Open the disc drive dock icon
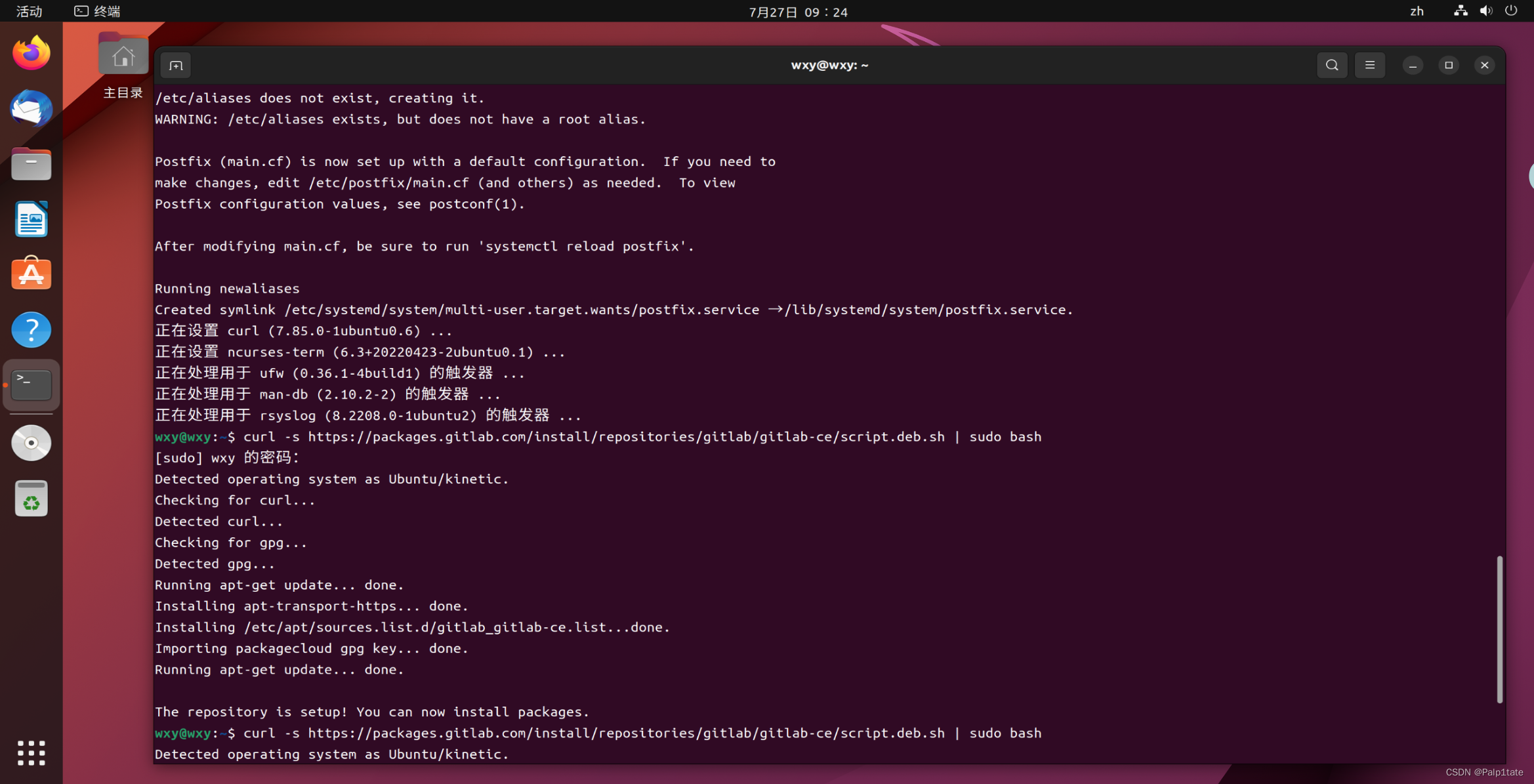This screenshot has height=784, width=1534. pyautogui.click(x=31, y=443)
